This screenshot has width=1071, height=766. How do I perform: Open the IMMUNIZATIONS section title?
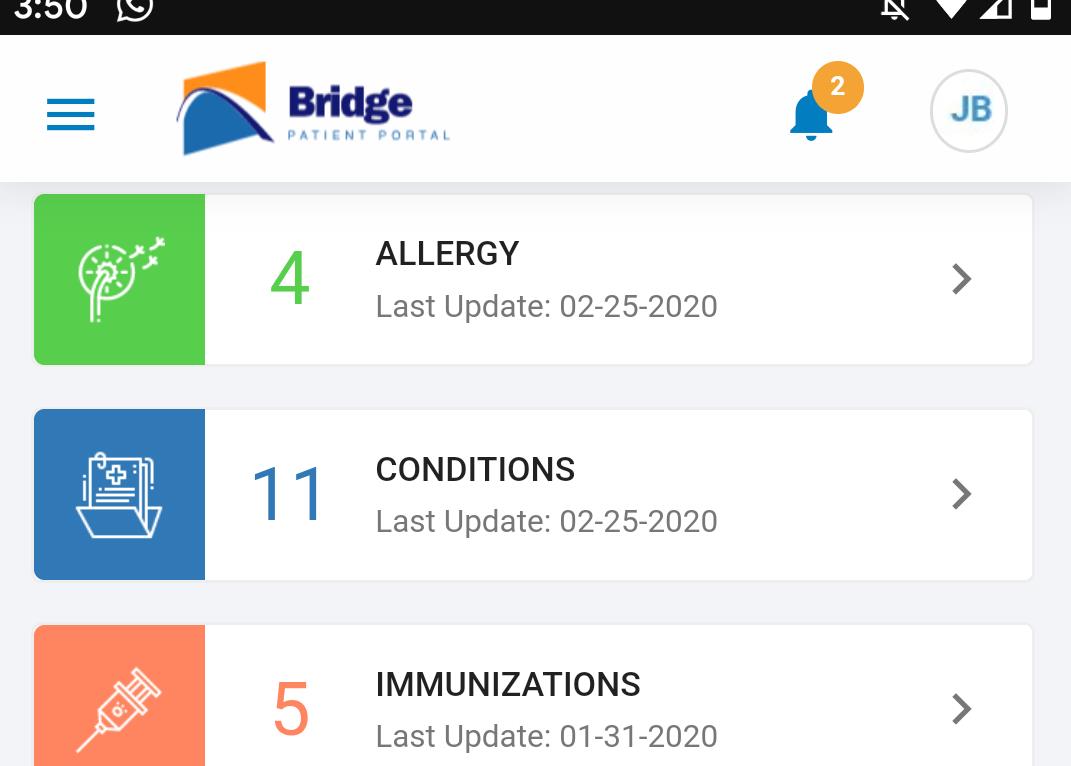(508, 685)
